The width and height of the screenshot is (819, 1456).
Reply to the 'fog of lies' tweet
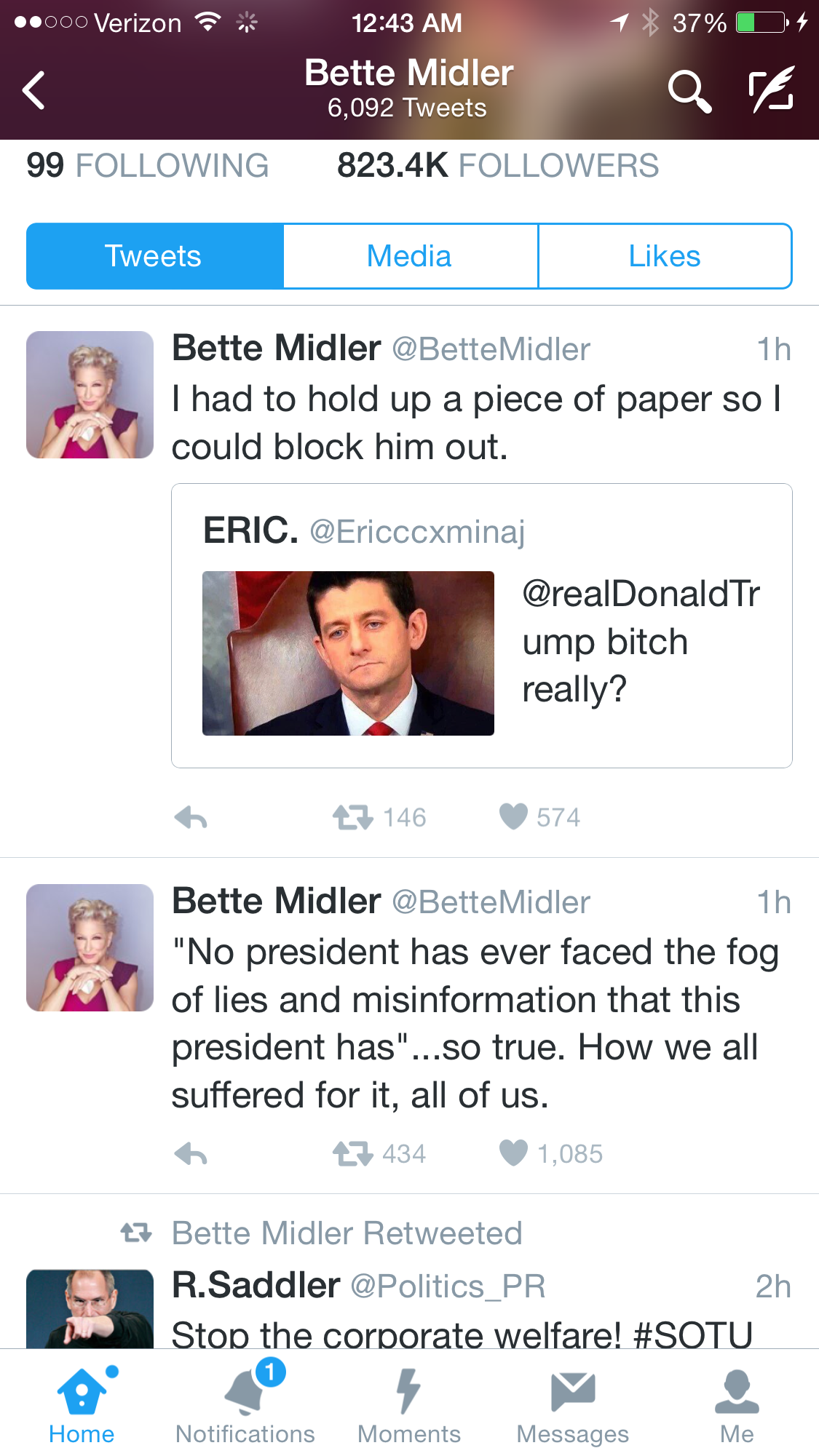191,1154
